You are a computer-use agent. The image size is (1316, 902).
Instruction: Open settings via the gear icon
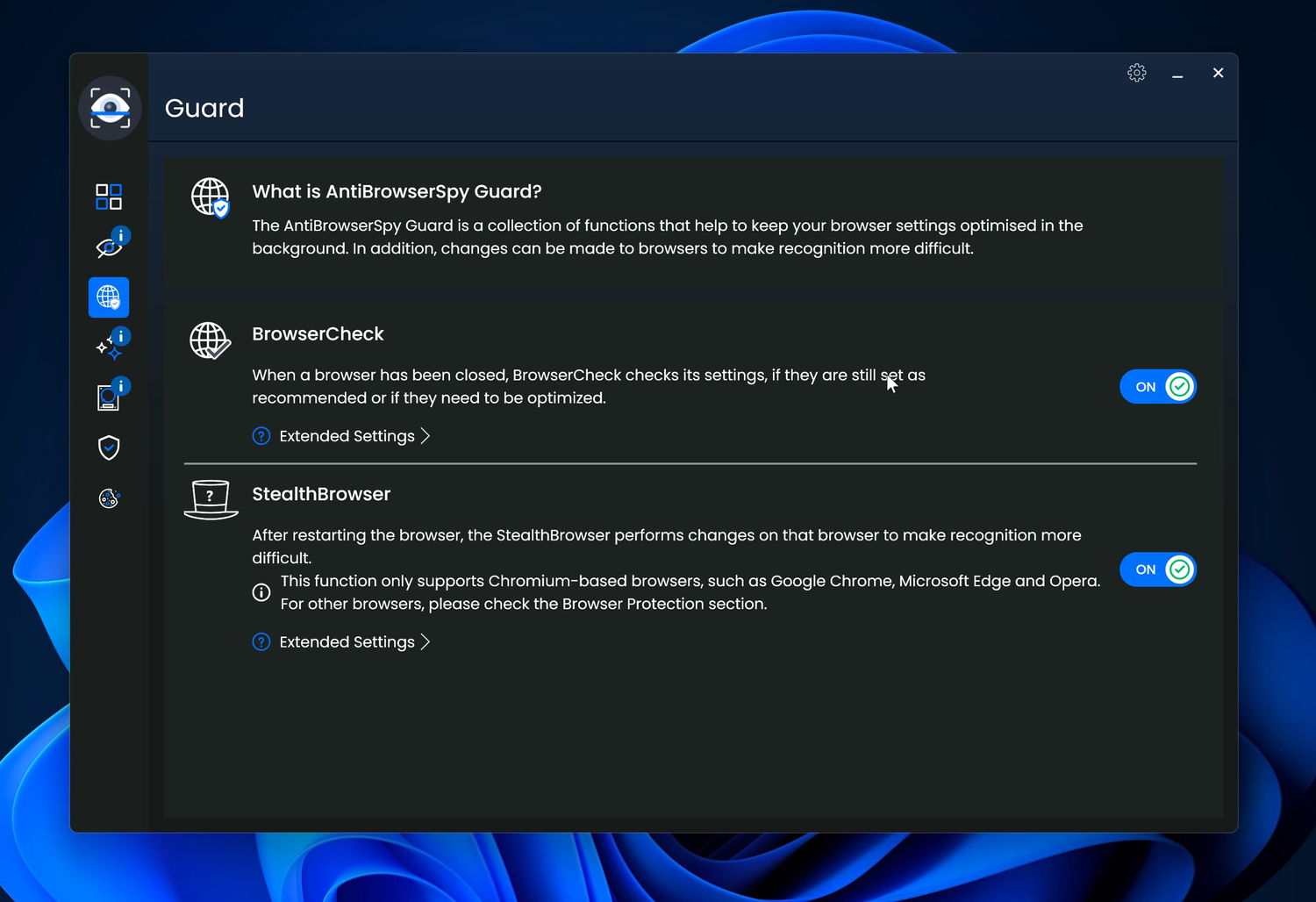[1136, 73]
